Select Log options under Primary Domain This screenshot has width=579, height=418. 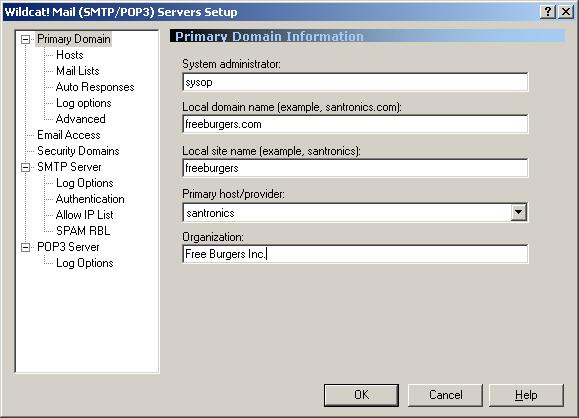pyautogui.click(x=83, y=103)
